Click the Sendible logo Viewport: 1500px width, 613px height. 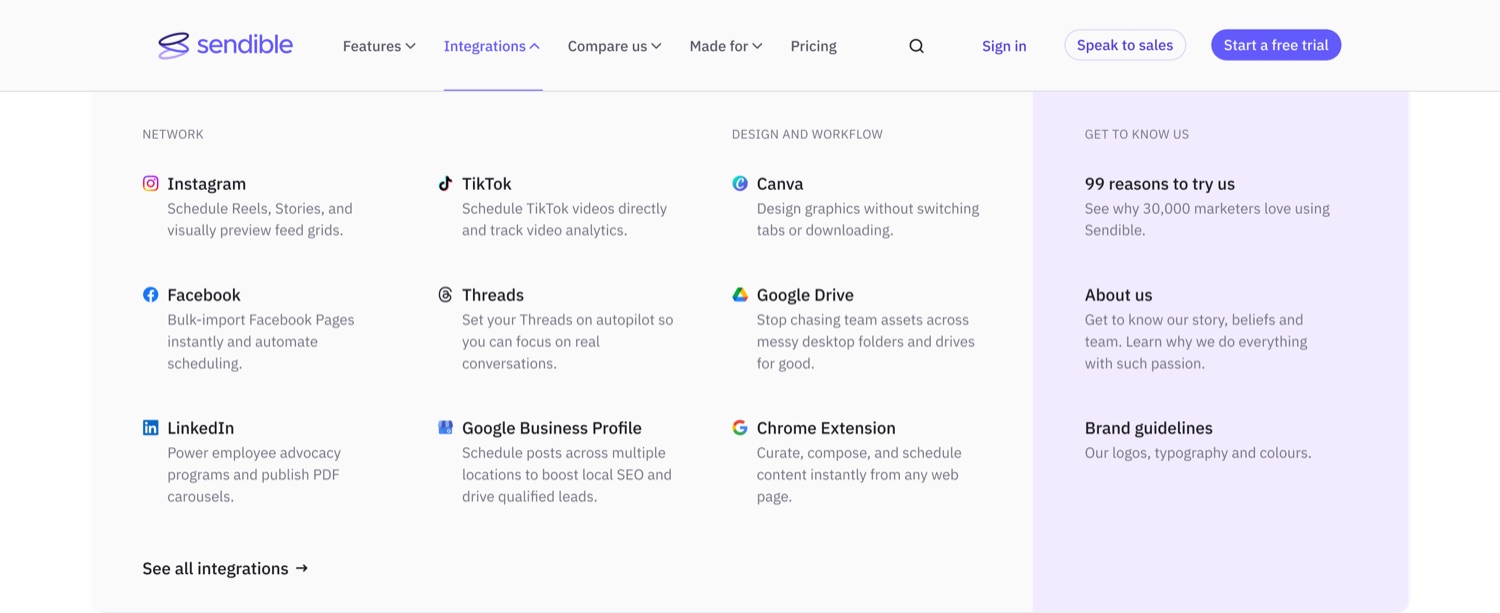click(x=225, y=45)
